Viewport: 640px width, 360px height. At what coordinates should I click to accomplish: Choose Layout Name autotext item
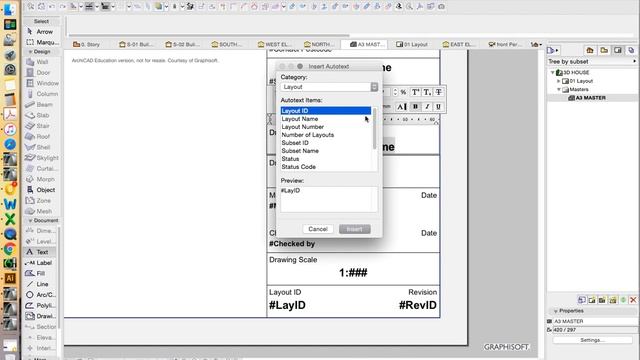300,119
